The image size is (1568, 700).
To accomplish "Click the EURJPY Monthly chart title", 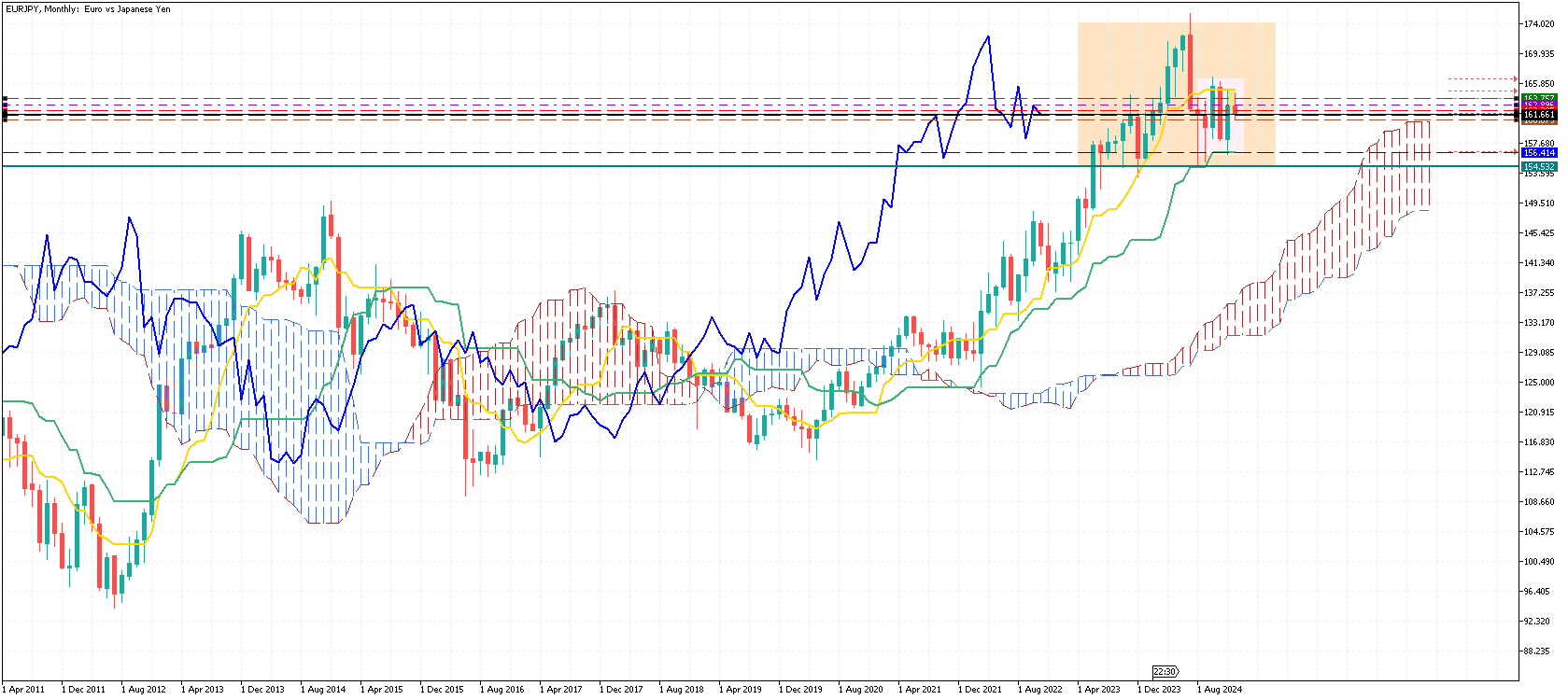I will [x=88, y=9].
